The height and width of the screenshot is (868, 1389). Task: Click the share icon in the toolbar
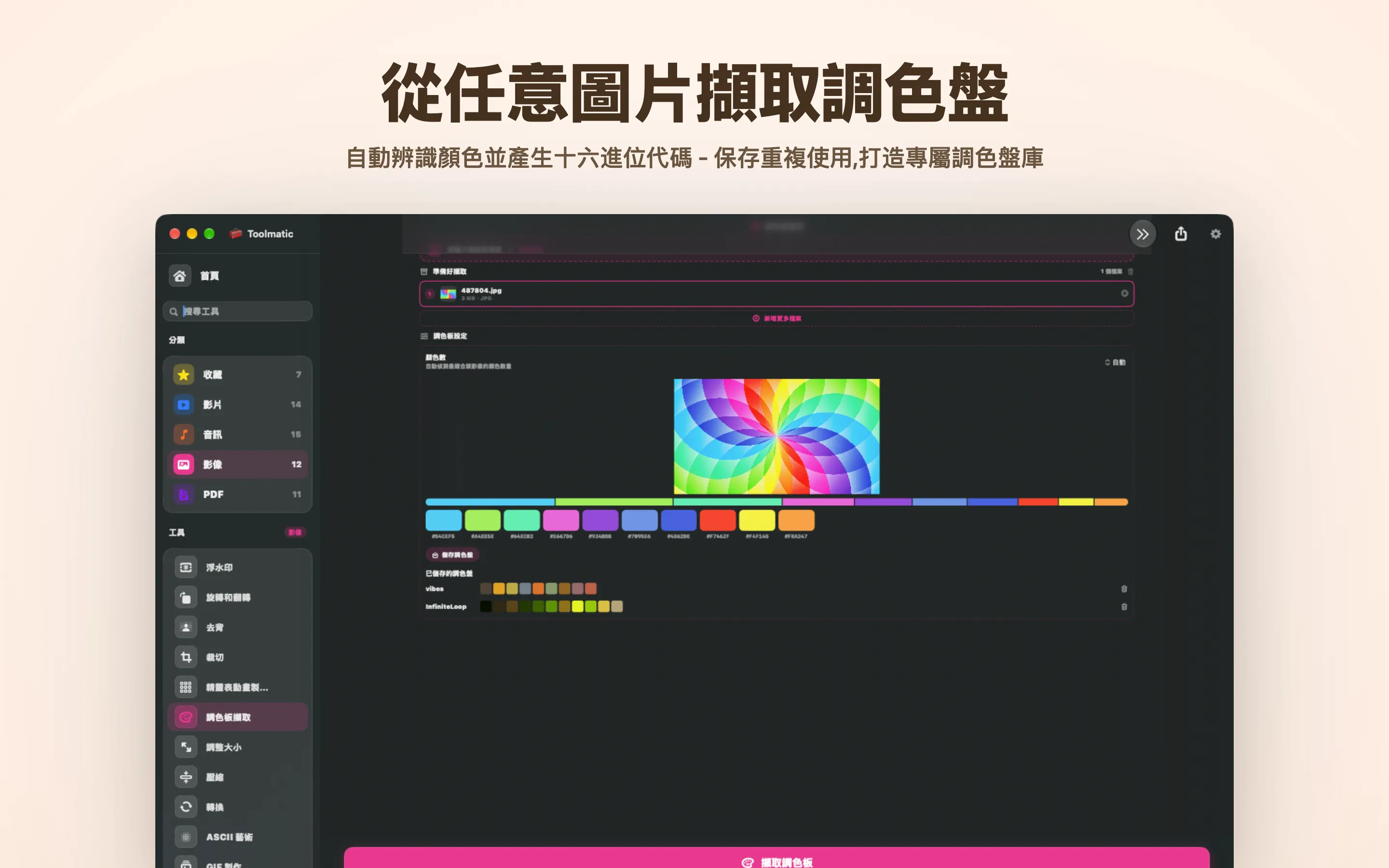point(1181,234)
